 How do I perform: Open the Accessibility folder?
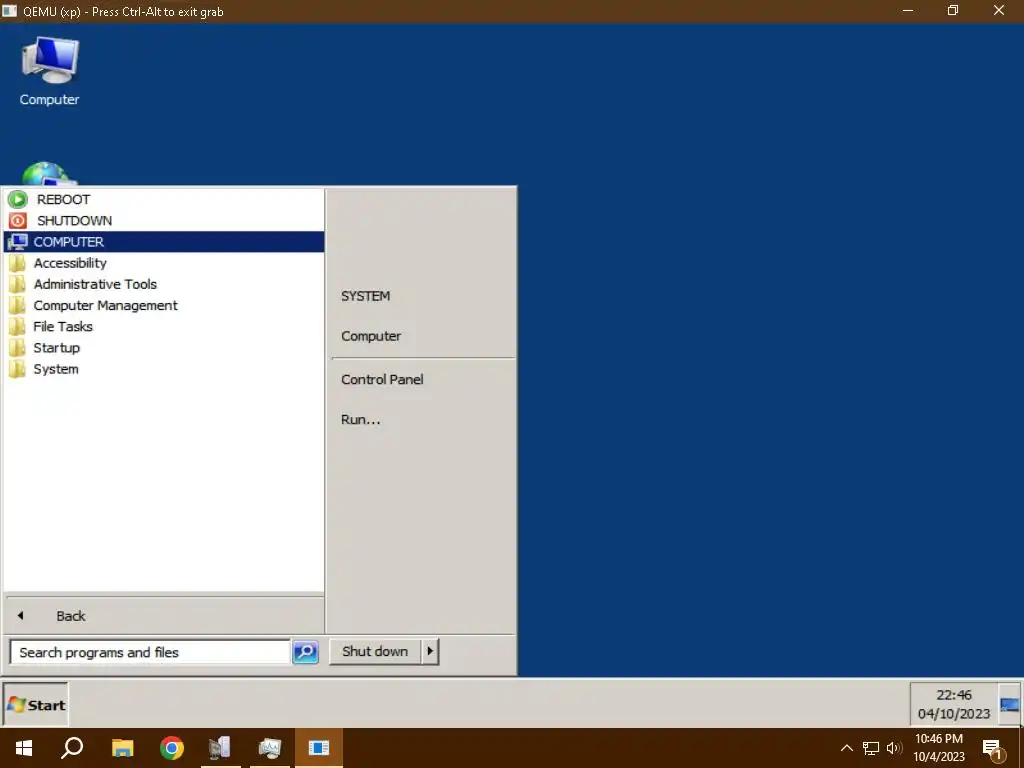point(164,263)
